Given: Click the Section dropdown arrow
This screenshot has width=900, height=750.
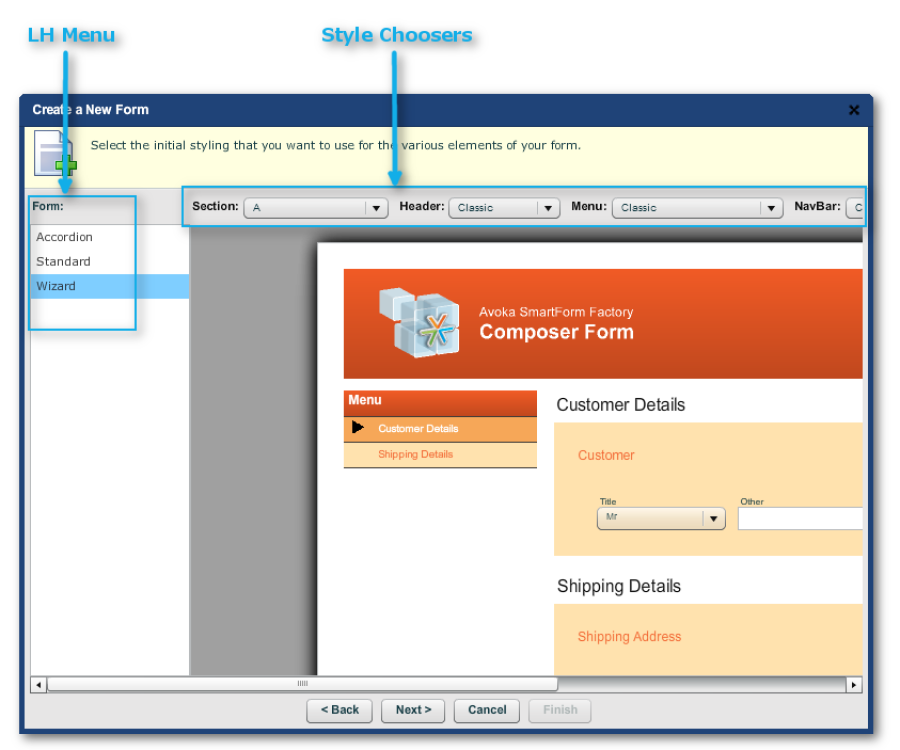Looking at the screenshot, I should pos(377,208).
